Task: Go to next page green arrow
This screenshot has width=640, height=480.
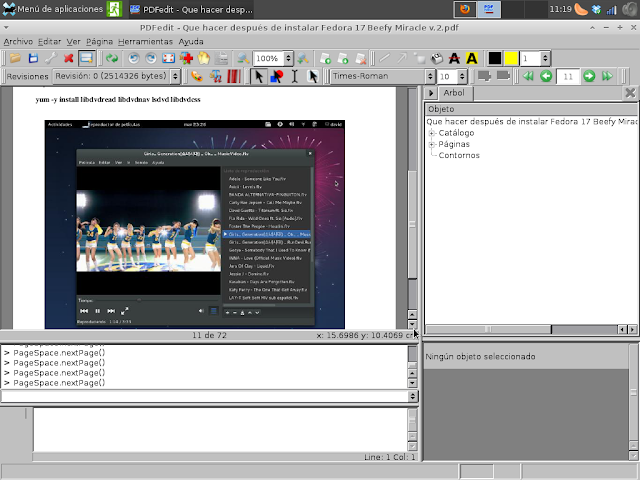Action: click(589, 76)
